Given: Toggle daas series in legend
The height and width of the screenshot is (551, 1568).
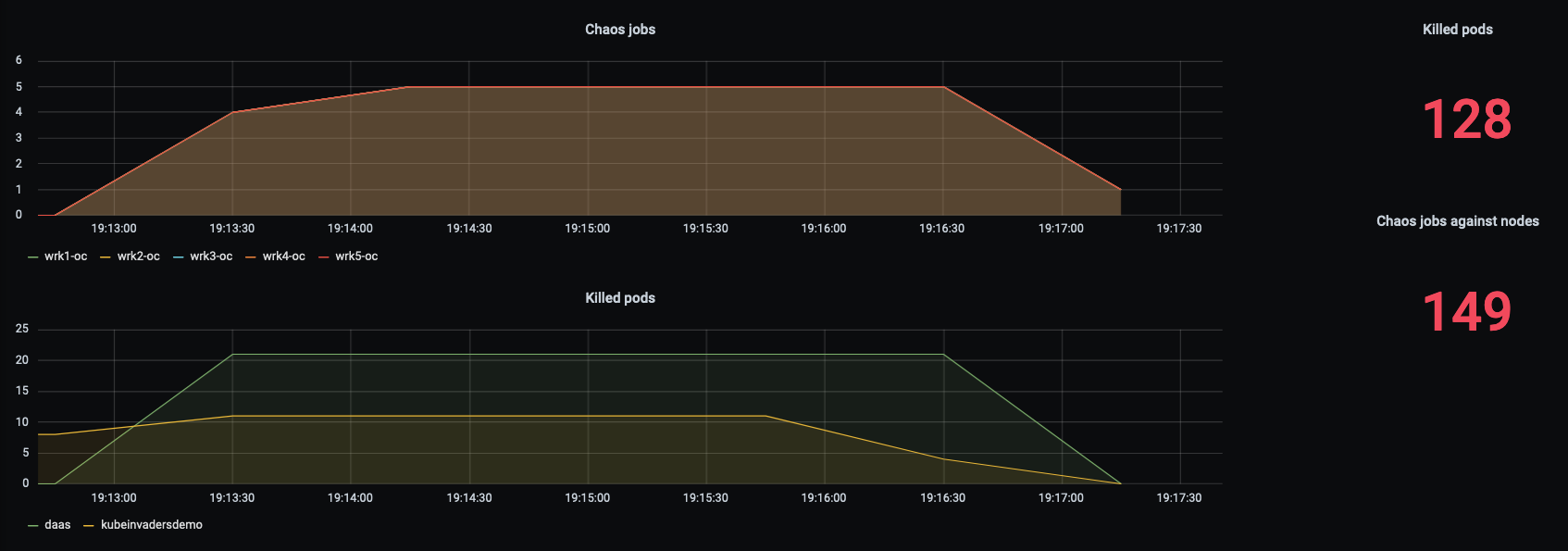Looking at the screenshot, I should point(57,525).
